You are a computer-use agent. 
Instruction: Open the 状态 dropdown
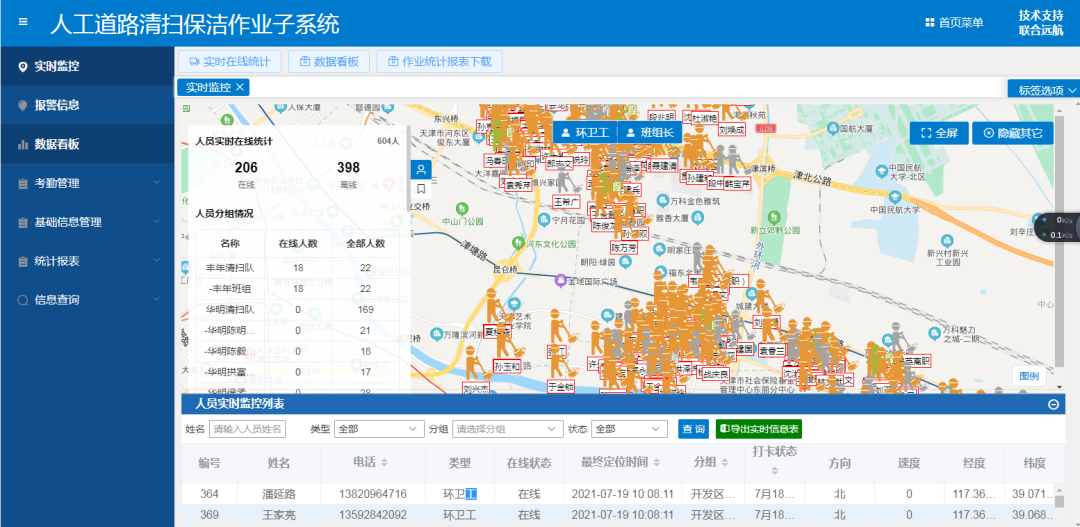629,428
